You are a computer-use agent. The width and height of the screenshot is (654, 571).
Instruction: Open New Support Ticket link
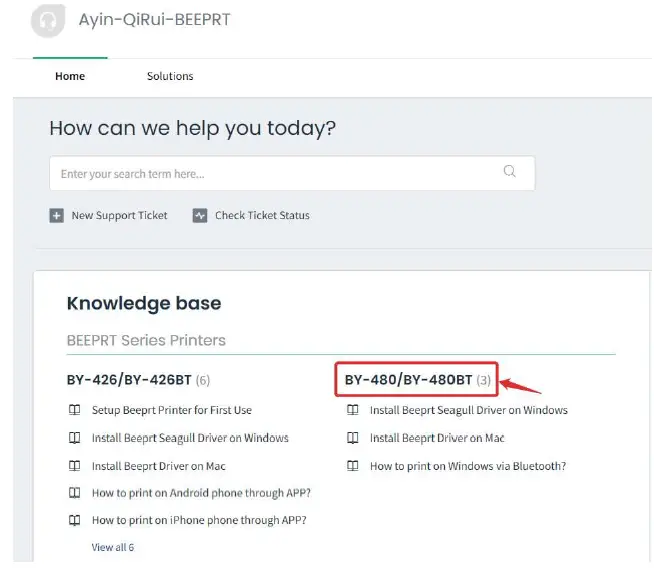(x=119, y=215)
